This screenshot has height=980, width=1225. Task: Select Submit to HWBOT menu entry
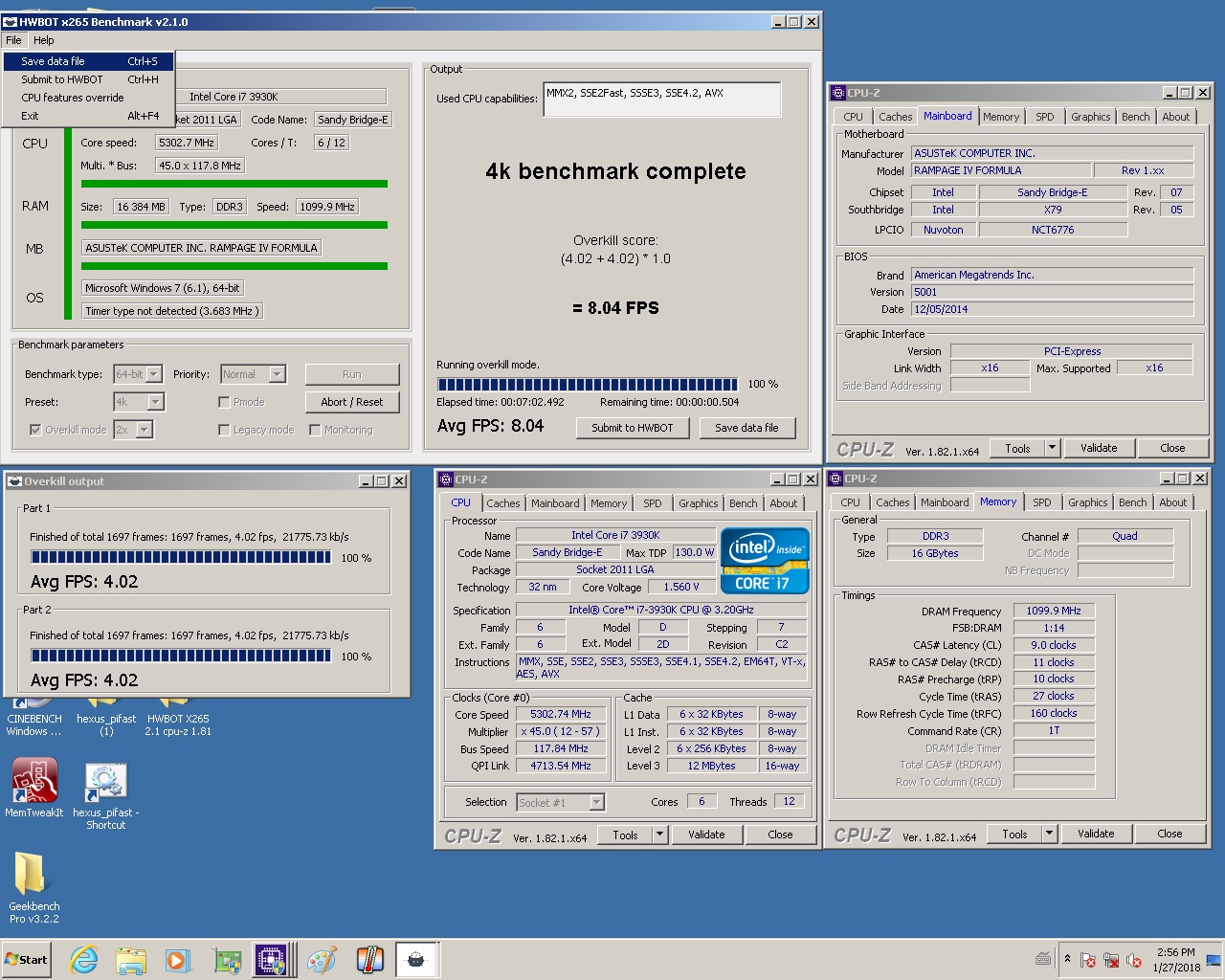pos(88,79)
